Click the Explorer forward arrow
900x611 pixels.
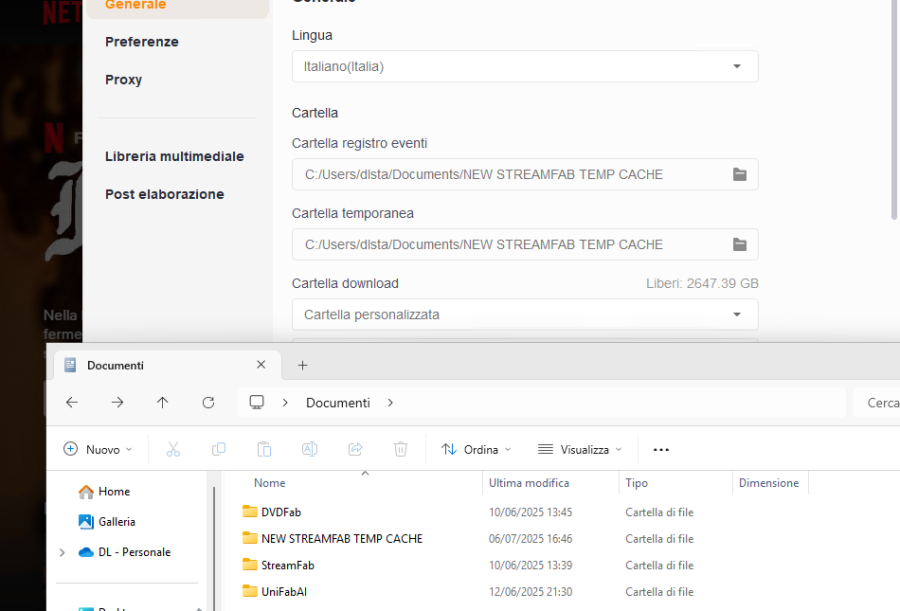tap(118, 402)
